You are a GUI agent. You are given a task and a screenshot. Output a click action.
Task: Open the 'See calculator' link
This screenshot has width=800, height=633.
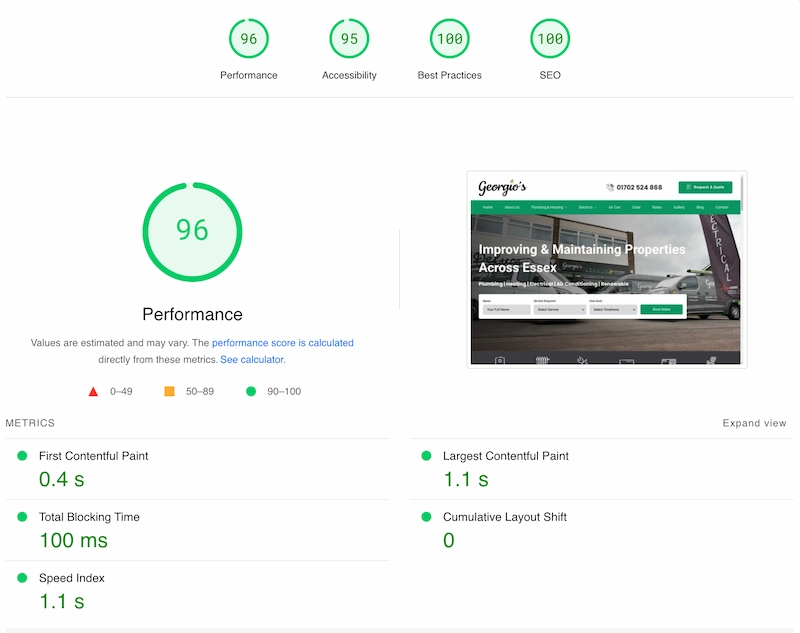tap(252, 360)
